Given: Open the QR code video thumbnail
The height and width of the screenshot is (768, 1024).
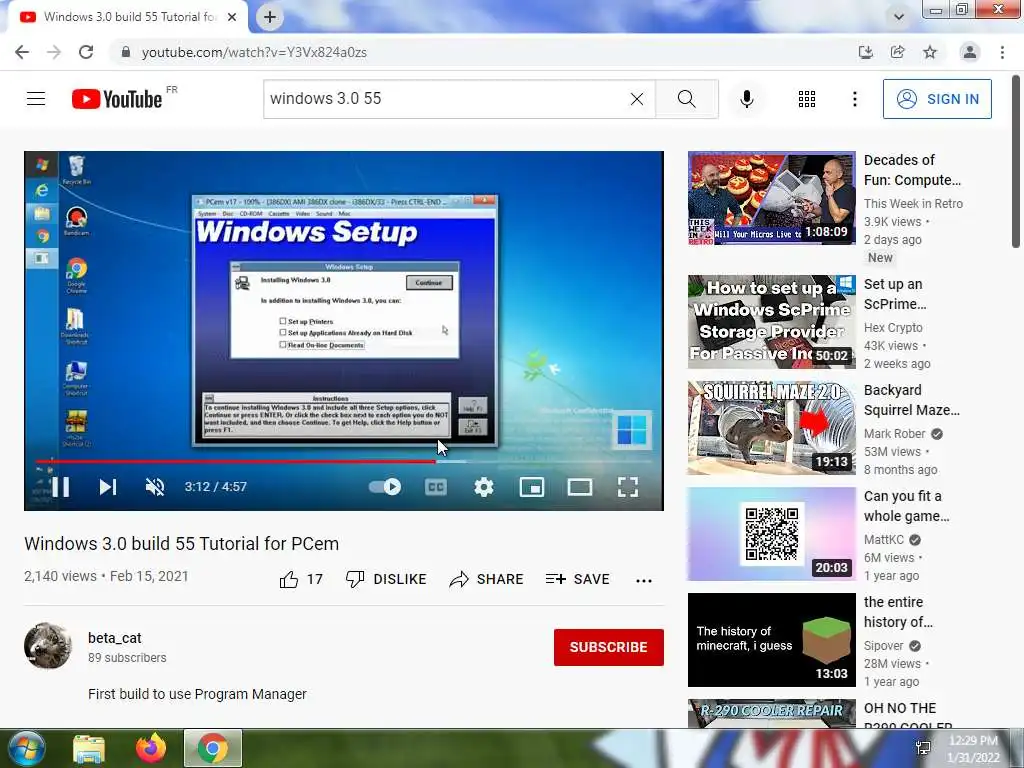Looking at the screenshot, I should coord(771,534).
